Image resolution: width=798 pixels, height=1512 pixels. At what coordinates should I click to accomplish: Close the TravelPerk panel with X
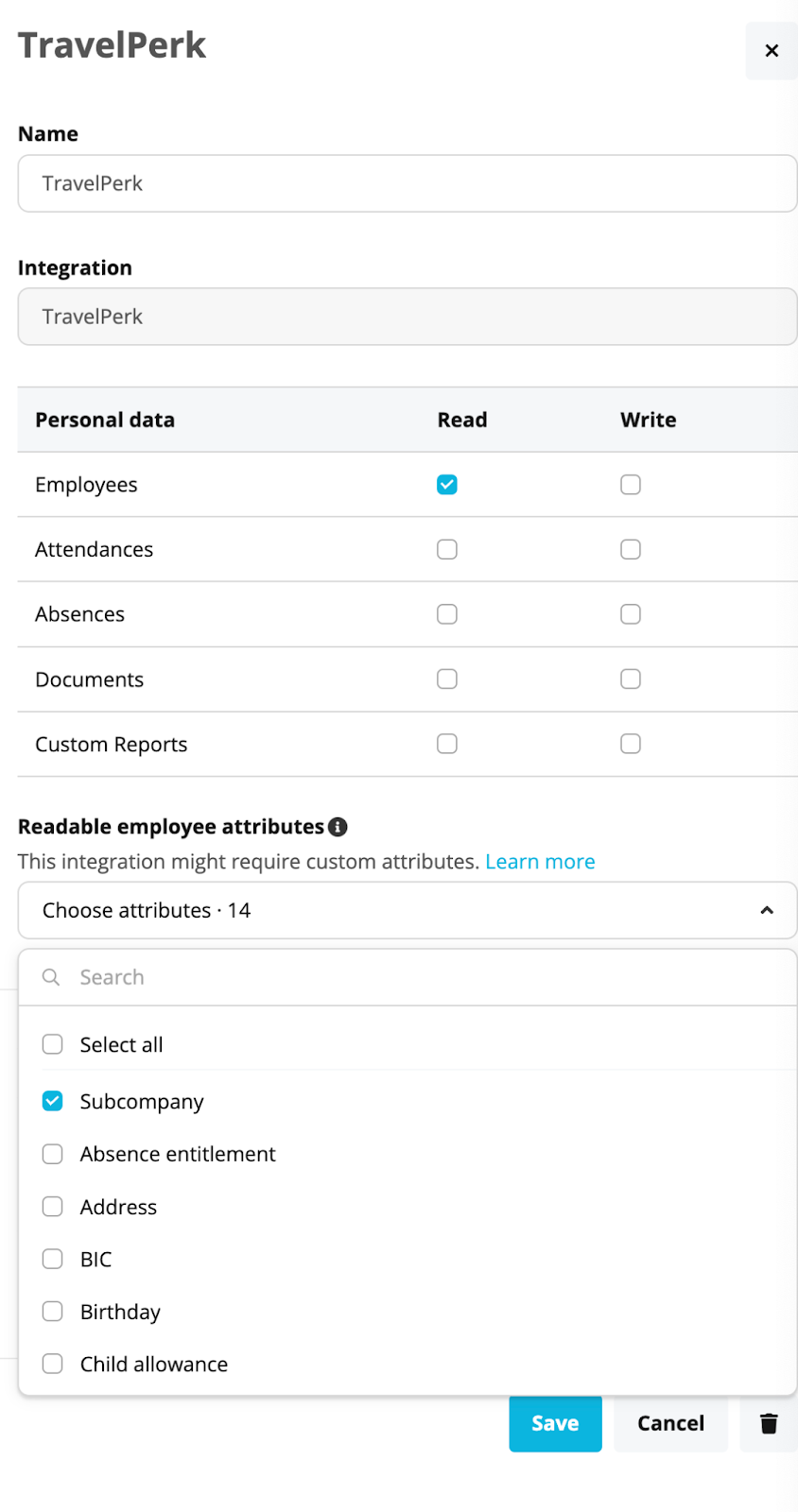click(772, 51)
